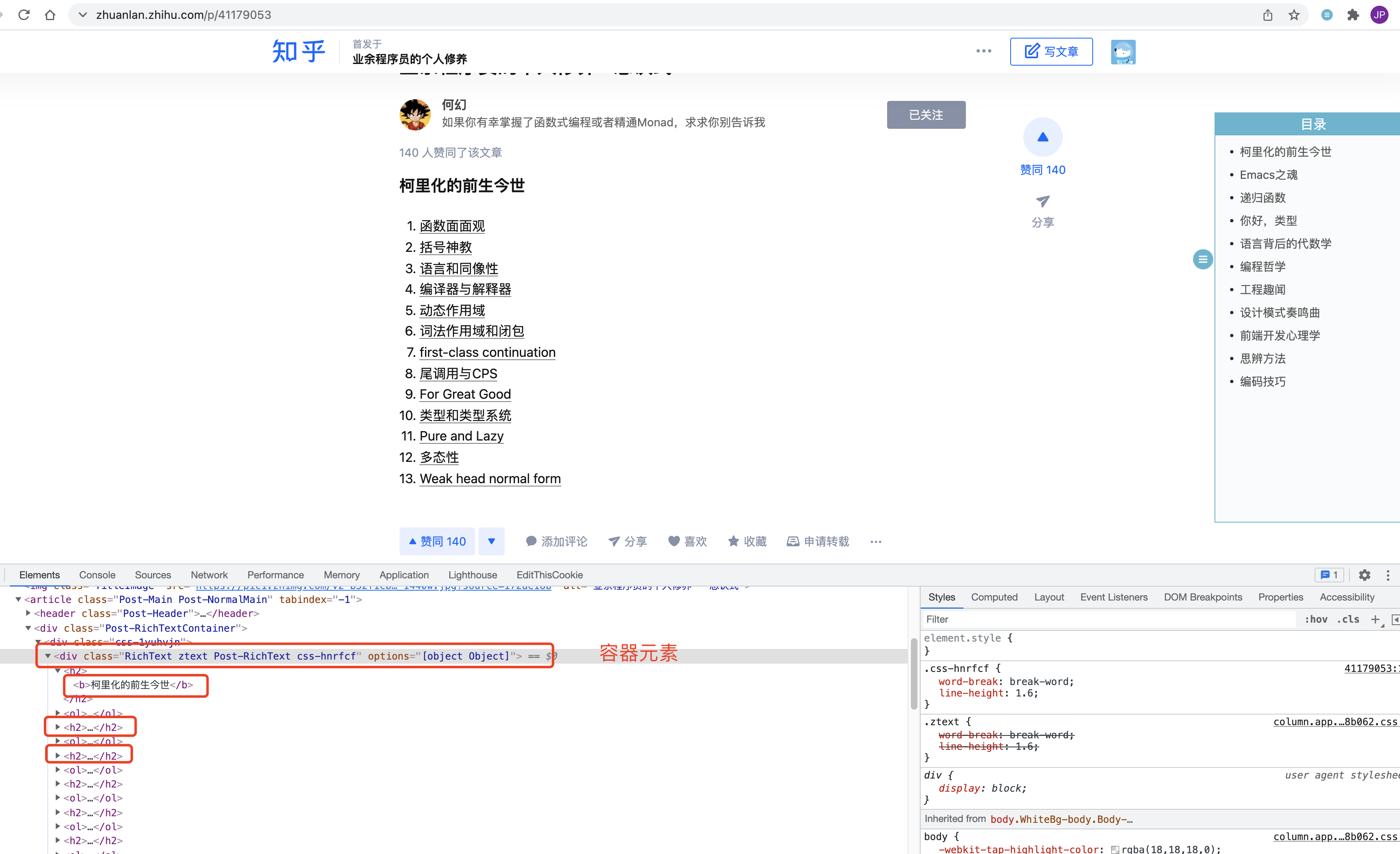Screen dimensions: 1400x854
Task: Switch to the Console tab
Action: tap(96, 574)
